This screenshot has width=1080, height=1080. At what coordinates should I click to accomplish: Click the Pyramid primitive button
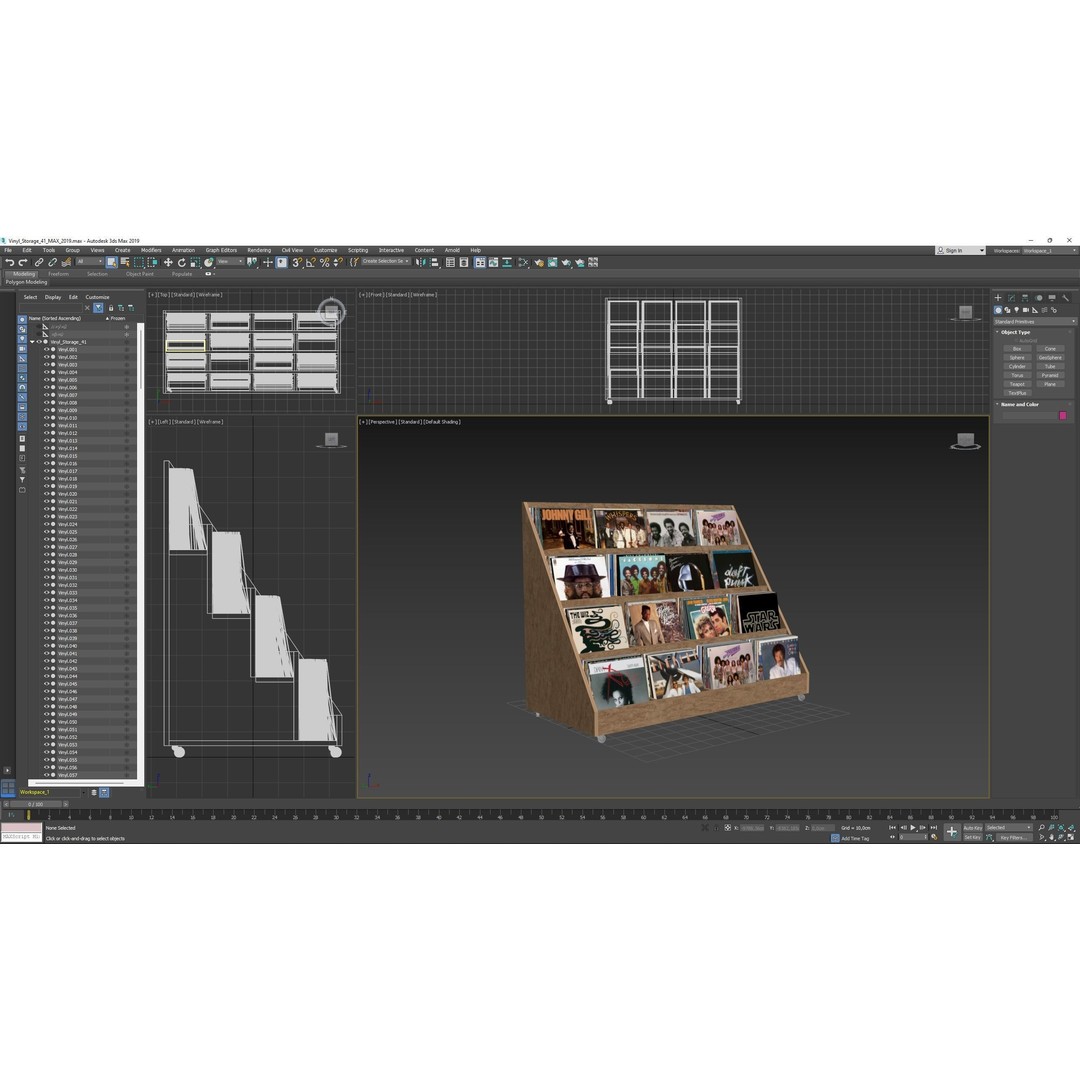[x=1050, y=375]
